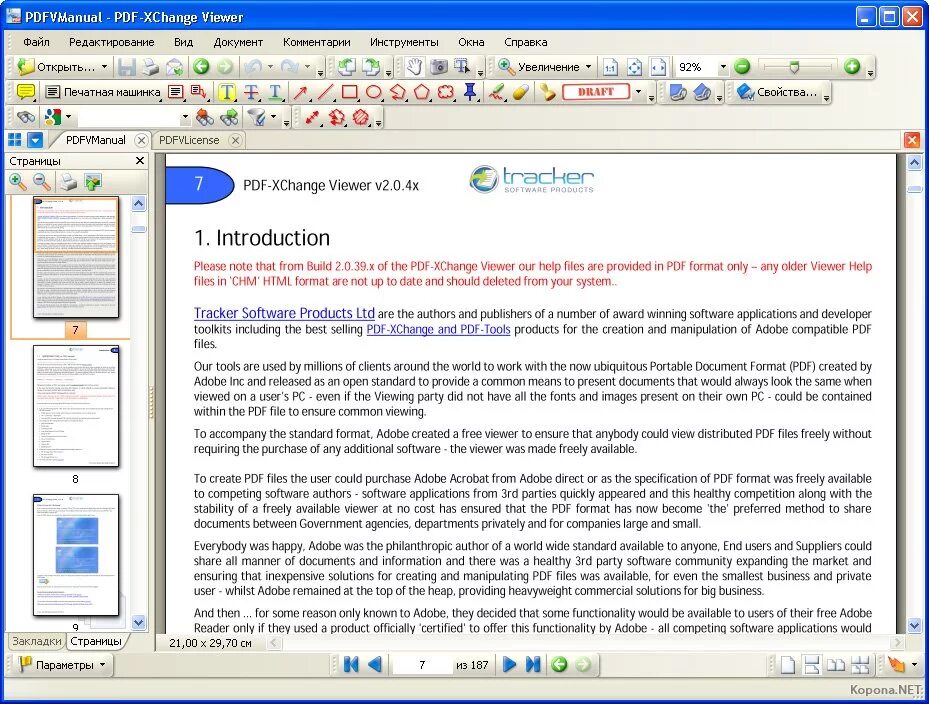The image size is (929, 704).
Task: Click the Find binoculars icon
Action: click(x=25, y=117)
